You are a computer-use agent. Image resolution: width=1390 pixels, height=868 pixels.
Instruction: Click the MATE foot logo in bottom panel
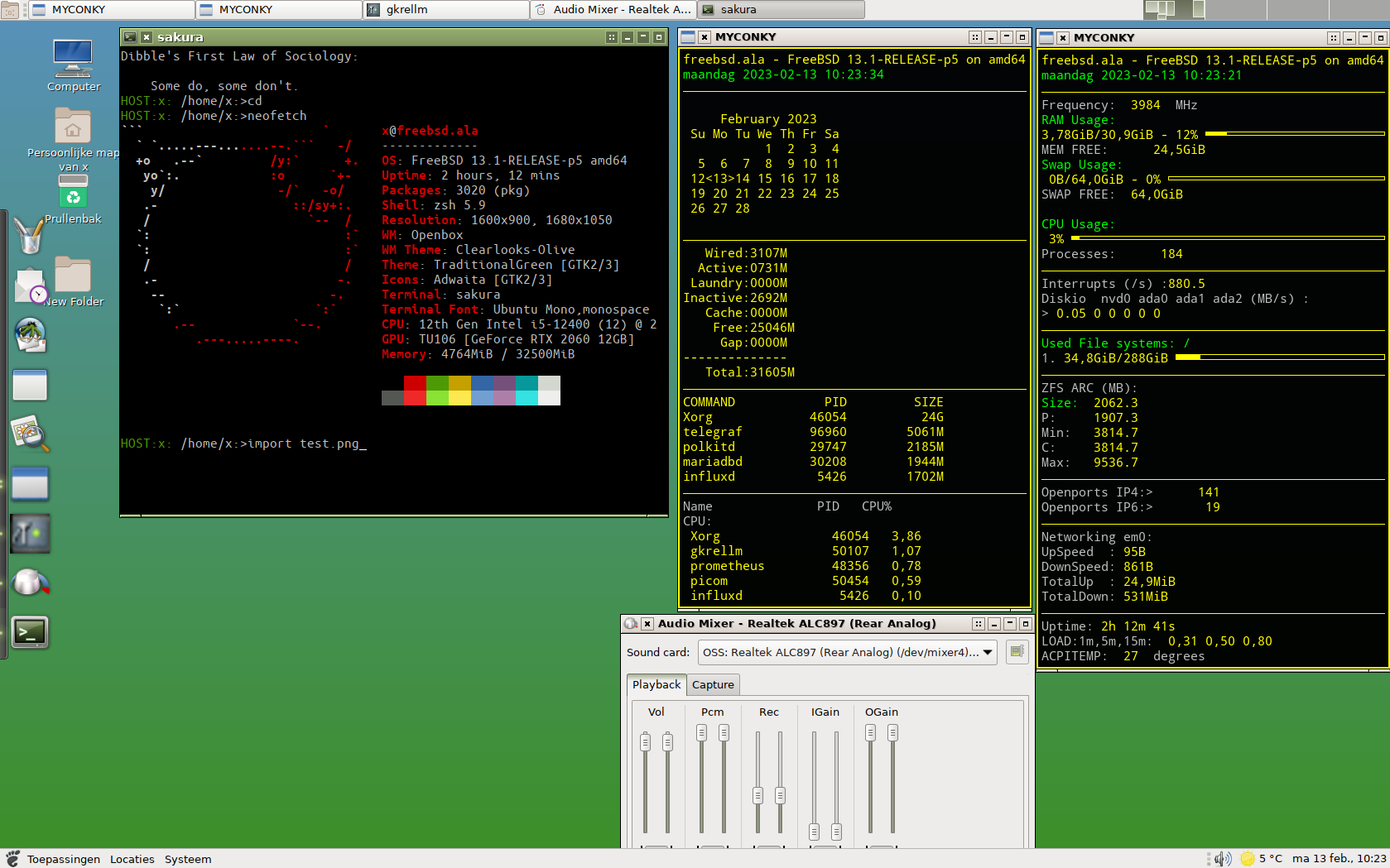12,859
